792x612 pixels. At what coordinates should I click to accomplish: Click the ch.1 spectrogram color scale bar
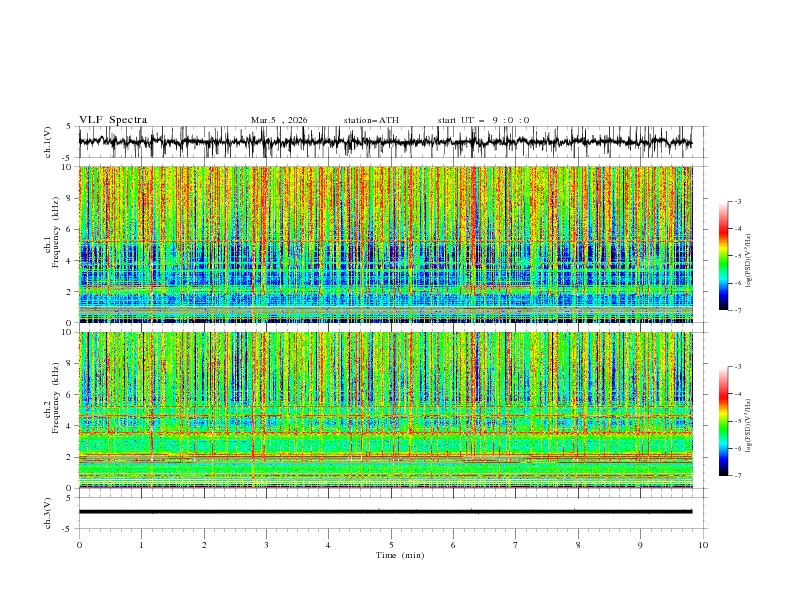[x=723, y=256]
